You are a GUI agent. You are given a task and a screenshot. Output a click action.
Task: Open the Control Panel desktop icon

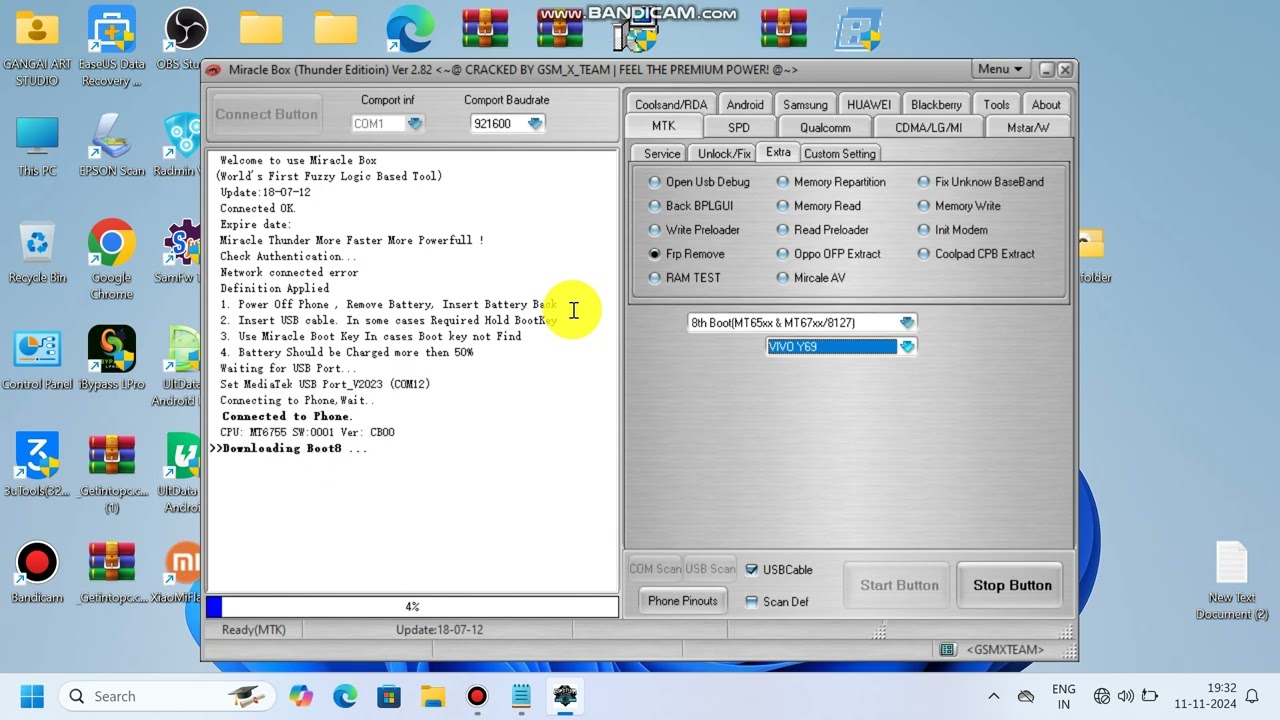(37, 360)
